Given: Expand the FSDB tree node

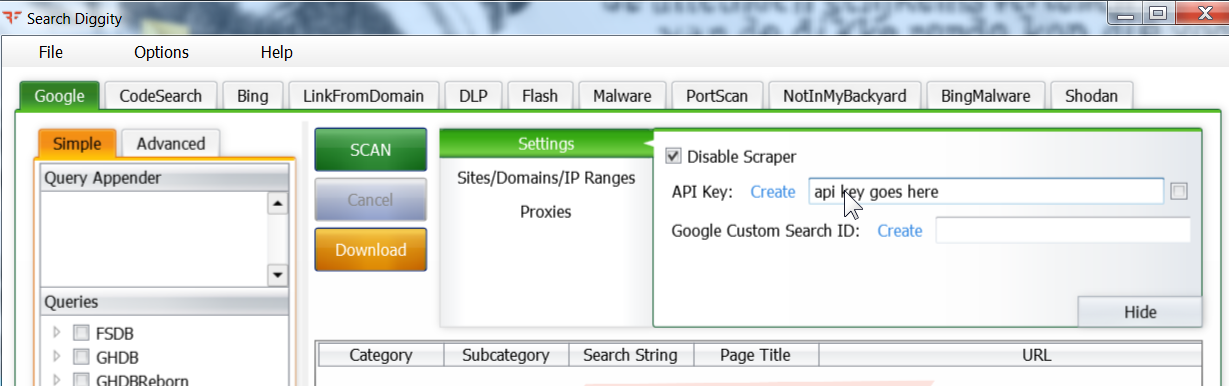Looking at the screenshot, I should 57,333.
